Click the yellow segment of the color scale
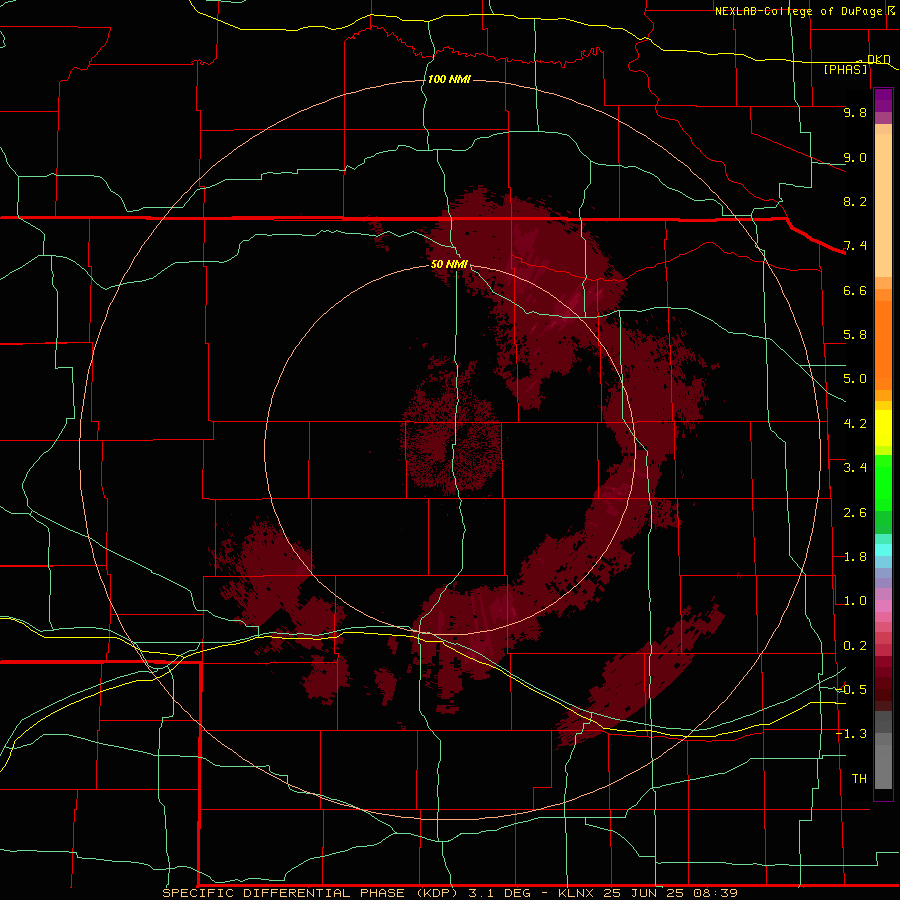900x900 pixels. (x=883, y=428)
